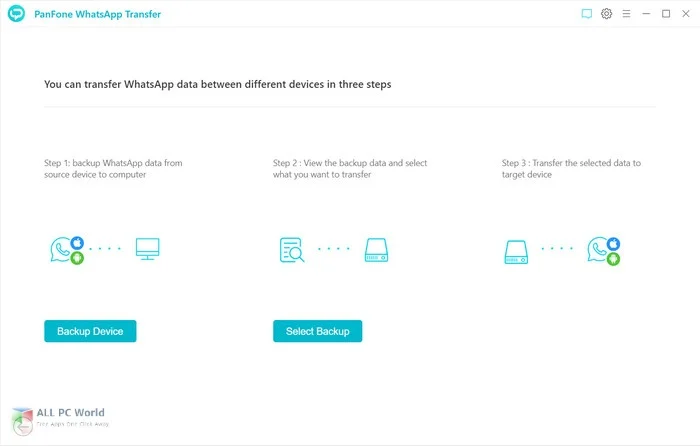700x446 pixels.
Task: Close the PanFone window
Action: (x=686, y=14)
